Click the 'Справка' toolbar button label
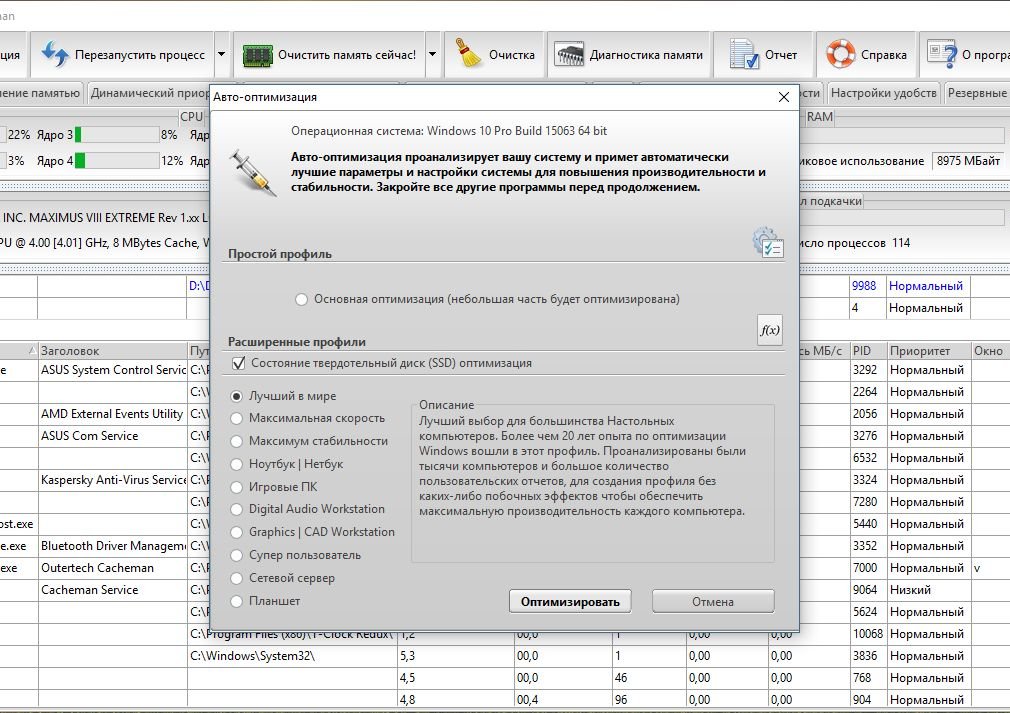 884,55
